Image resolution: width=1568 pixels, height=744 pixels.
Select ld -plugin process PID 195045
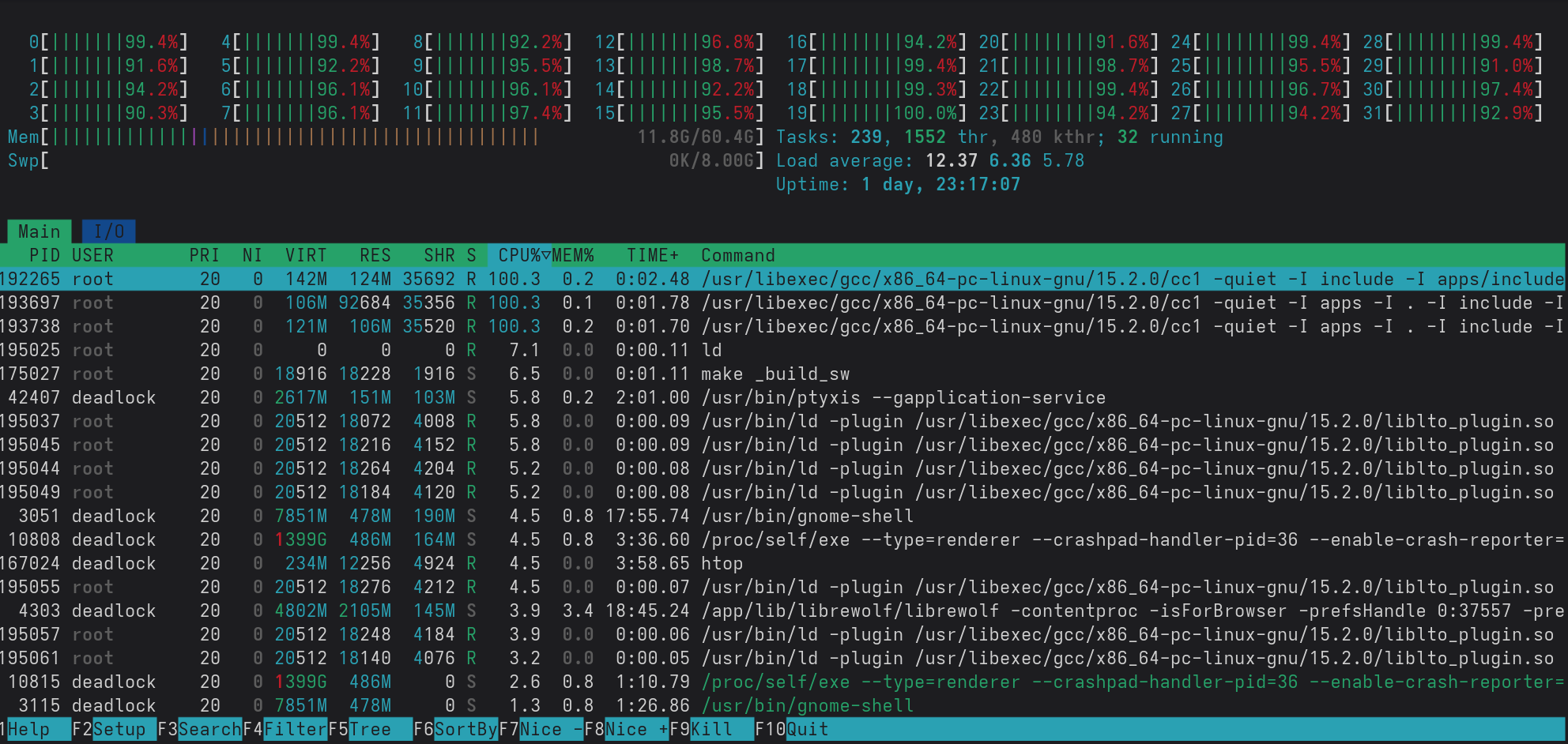click(x=782, y=445)
